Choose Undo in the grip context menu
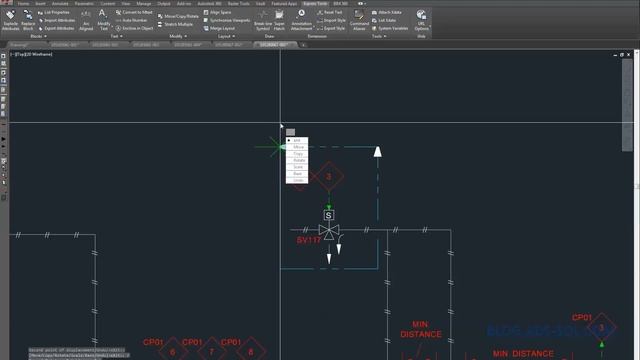 (x=298, y=180)
